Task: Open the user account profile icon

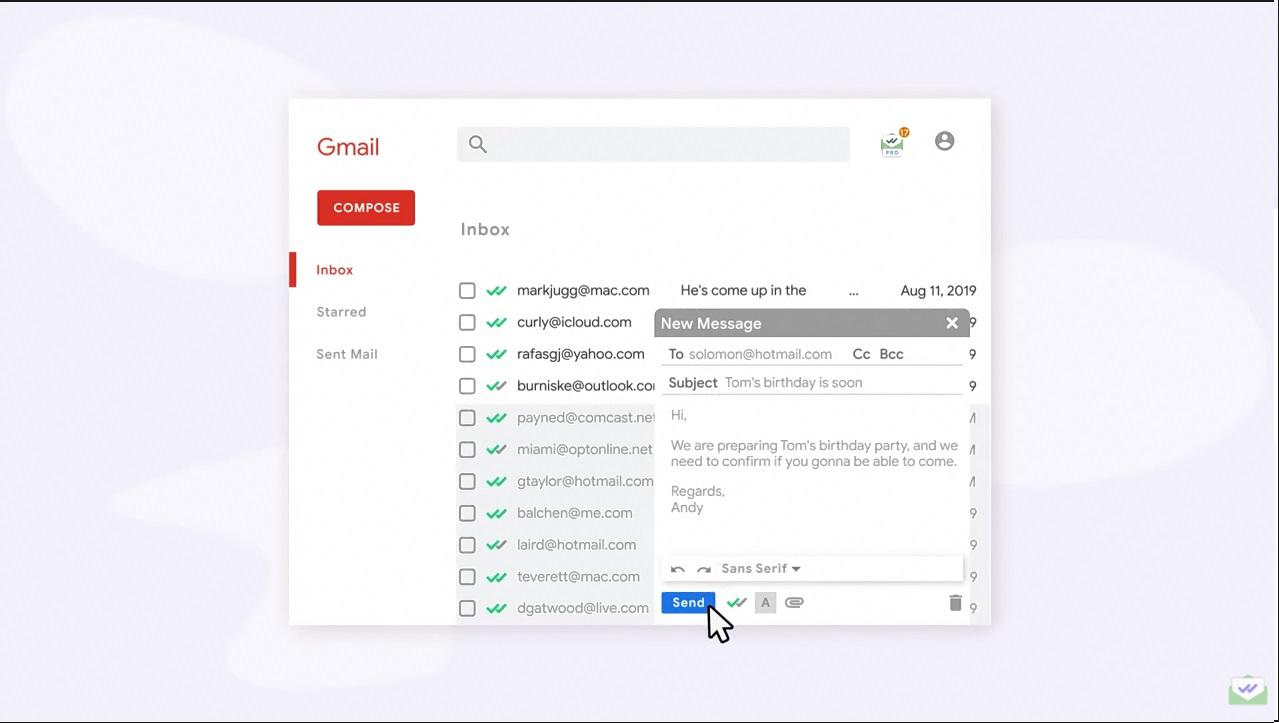Action: (x=944, y=141)
